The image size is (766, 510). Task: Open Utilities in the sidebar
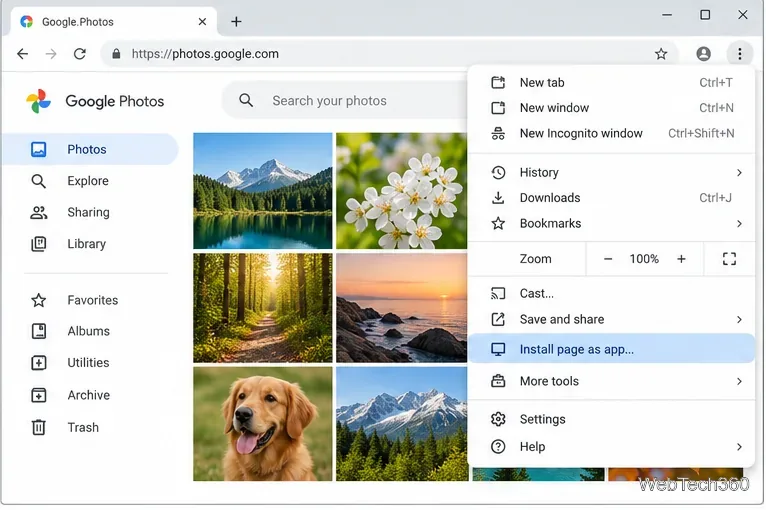[x=90, y=362]
